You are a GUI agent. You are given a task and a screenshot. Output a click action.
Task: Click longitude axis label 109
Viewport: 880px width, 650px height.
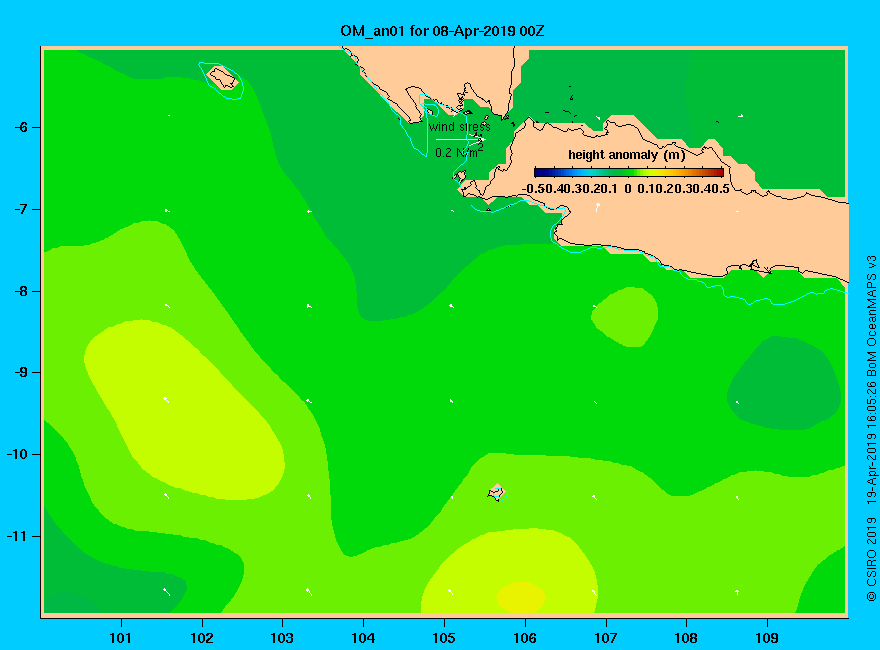(767, 638)
